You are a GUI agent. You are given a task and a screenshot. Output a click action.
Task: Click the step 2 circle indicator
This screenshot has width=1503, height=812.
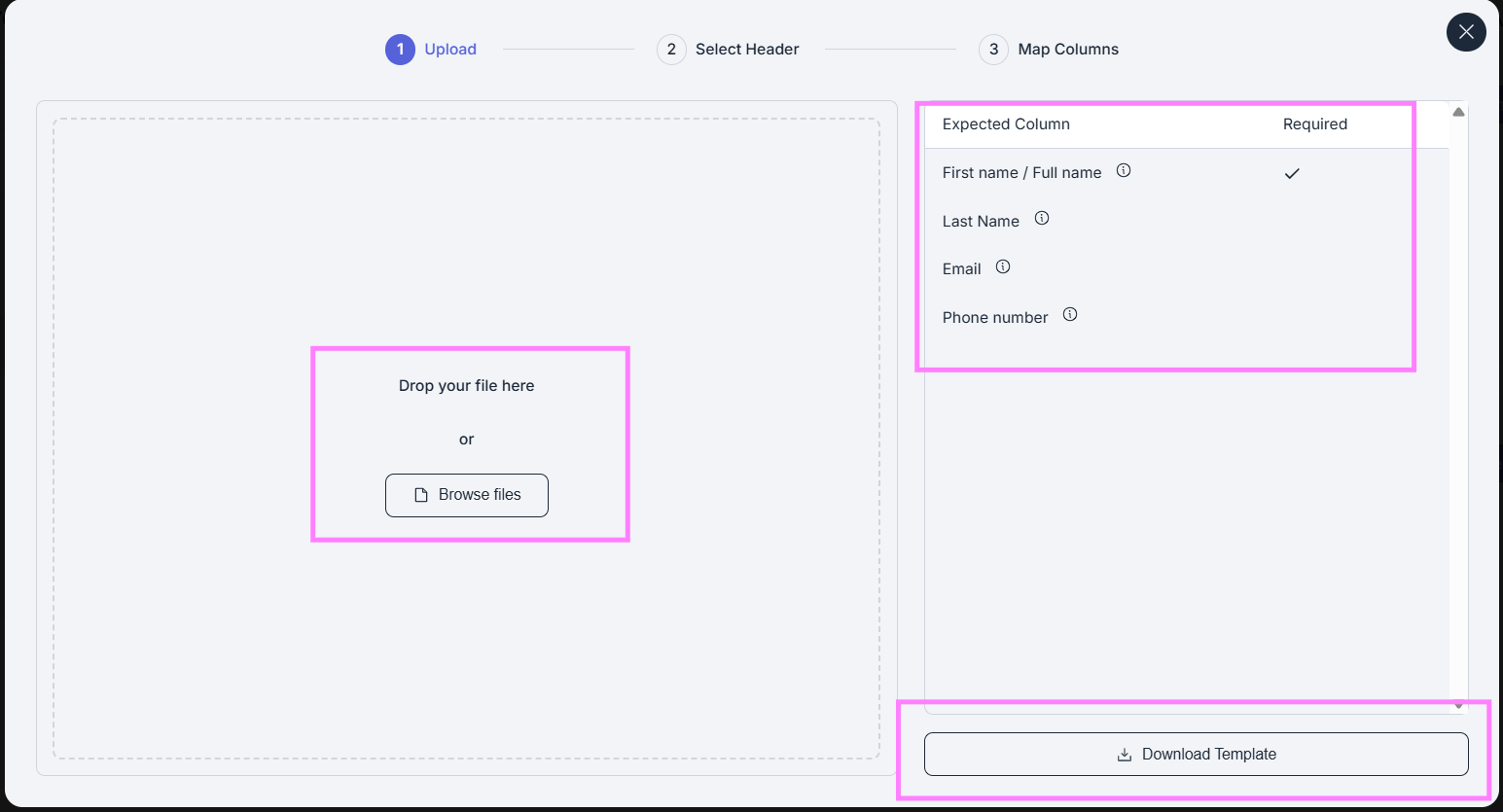671,50
